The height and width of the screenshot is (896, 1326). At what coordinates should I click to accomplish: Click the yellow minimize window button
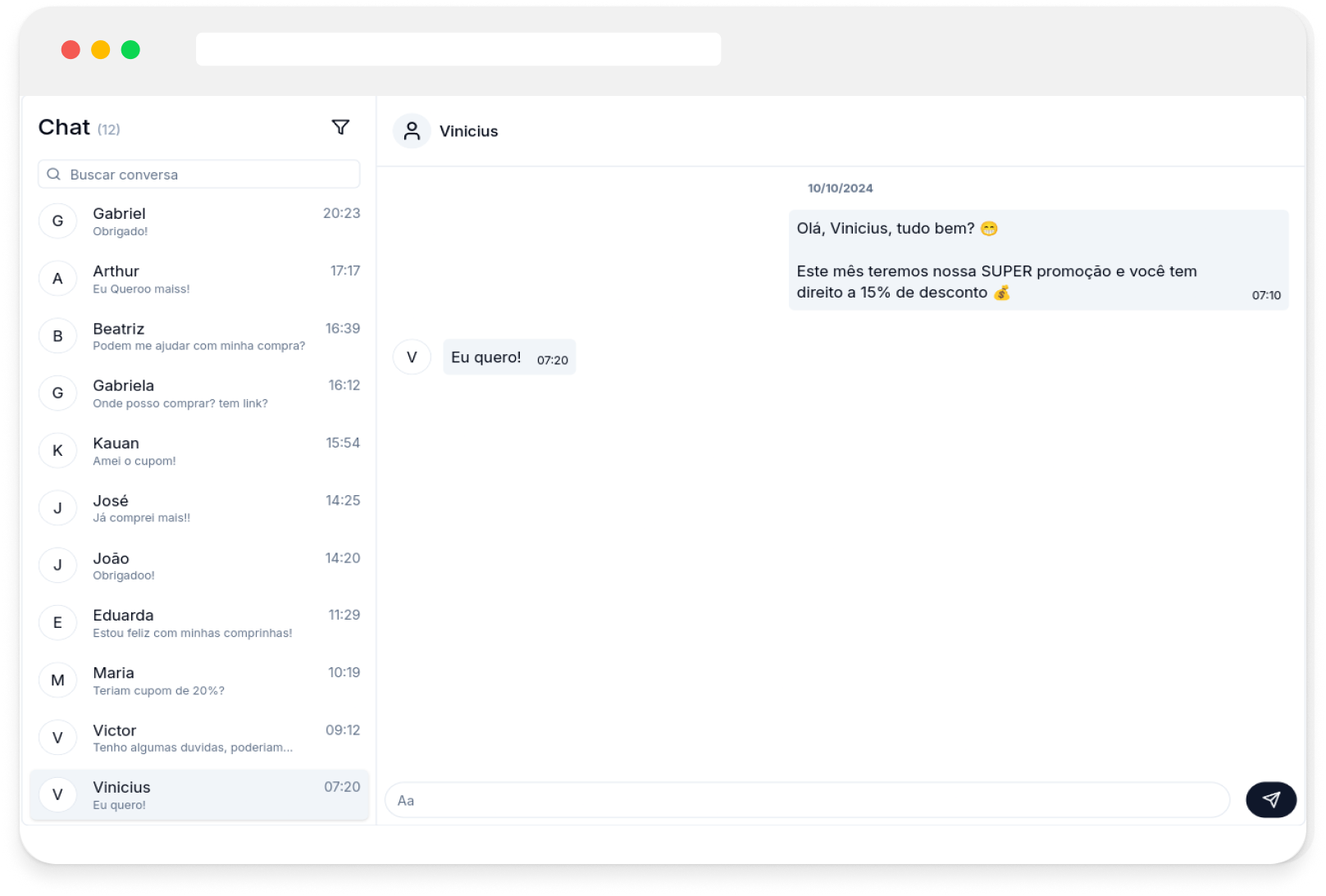pyautogui.click(x=100, y=50)
